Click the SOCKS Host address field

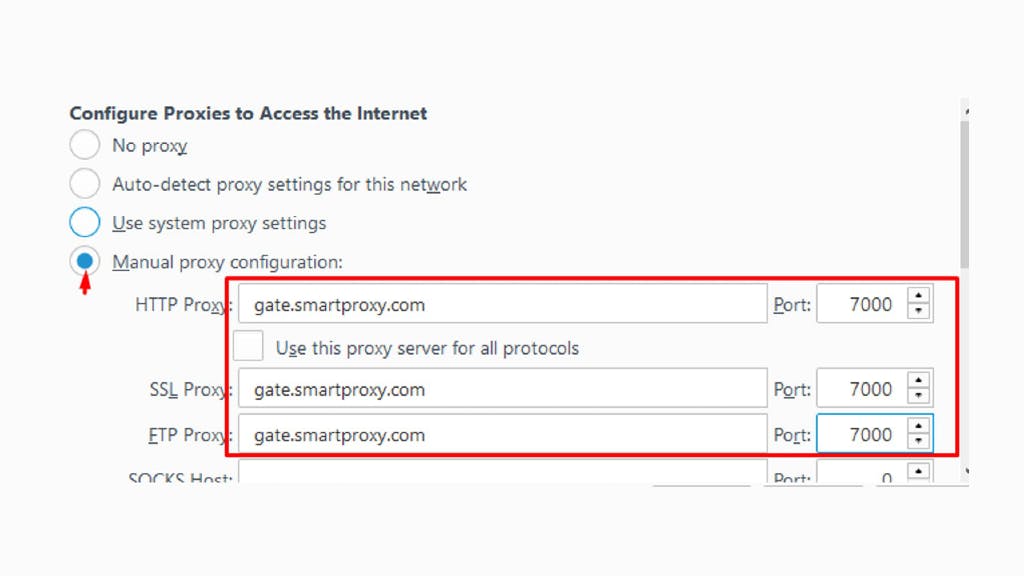click(502, 472)
